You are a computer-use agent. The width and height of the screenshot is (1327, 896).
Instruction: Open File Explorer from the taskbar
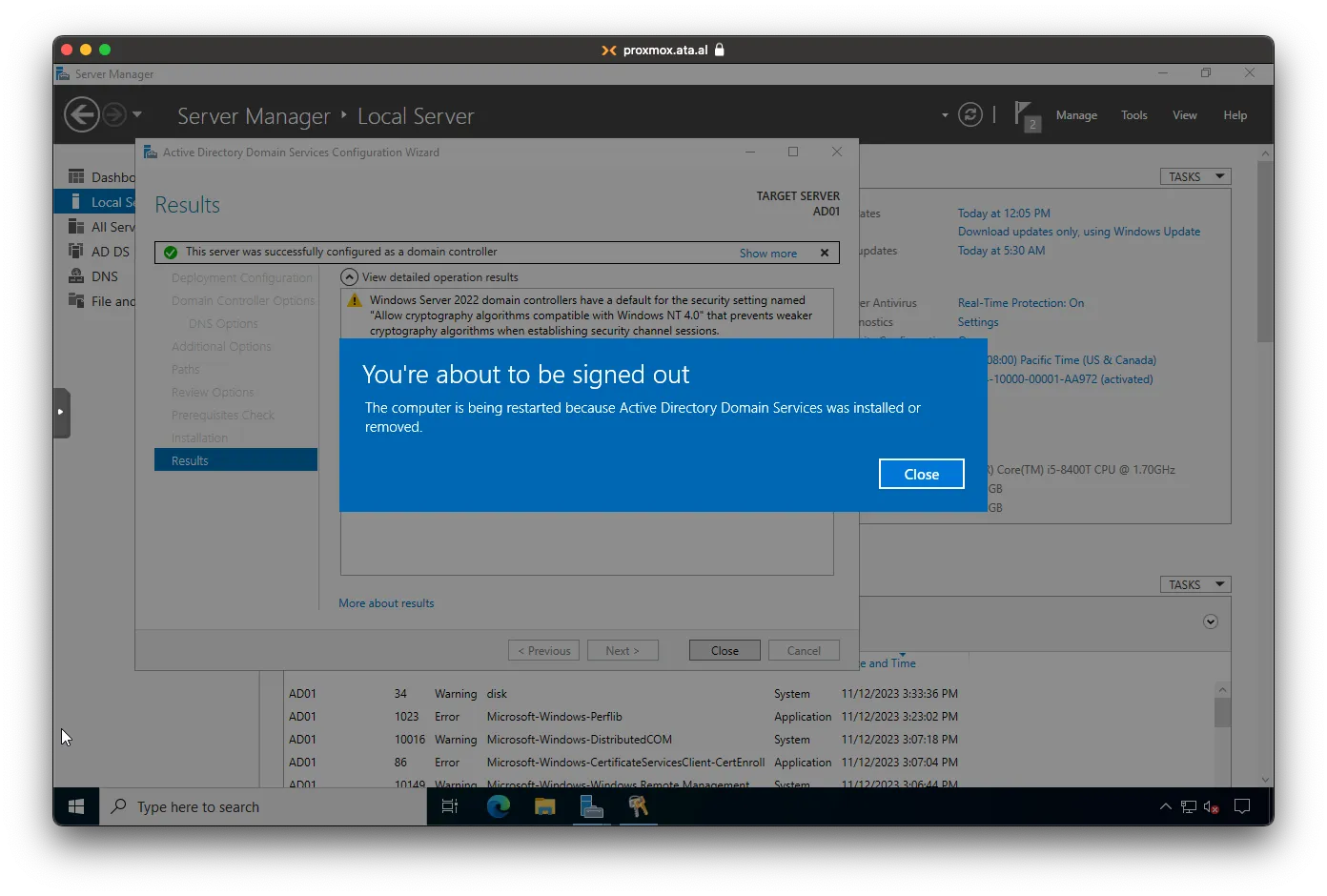tap(544, 806)
